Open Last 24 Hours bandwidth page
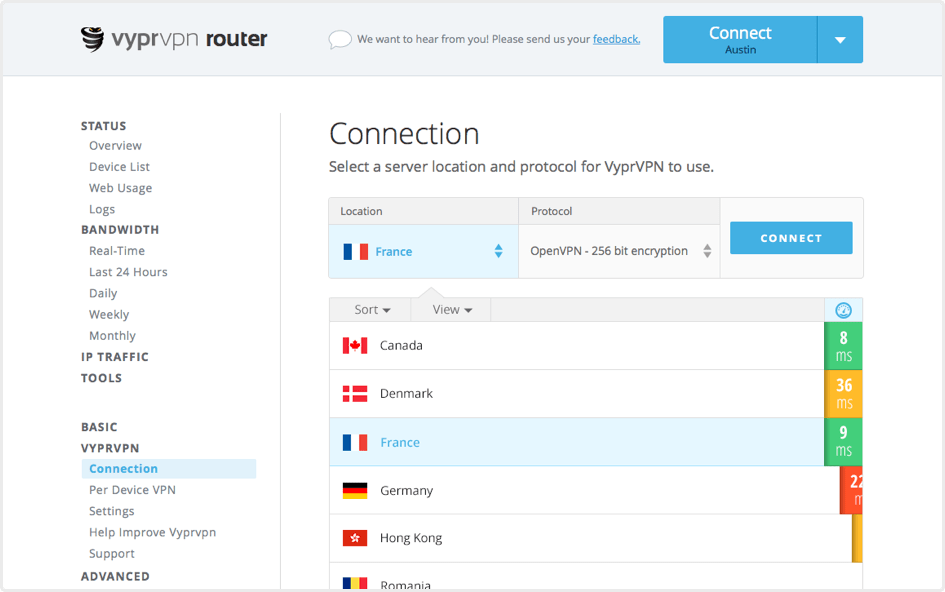The image size is (945, 592). tap(128, 272)
